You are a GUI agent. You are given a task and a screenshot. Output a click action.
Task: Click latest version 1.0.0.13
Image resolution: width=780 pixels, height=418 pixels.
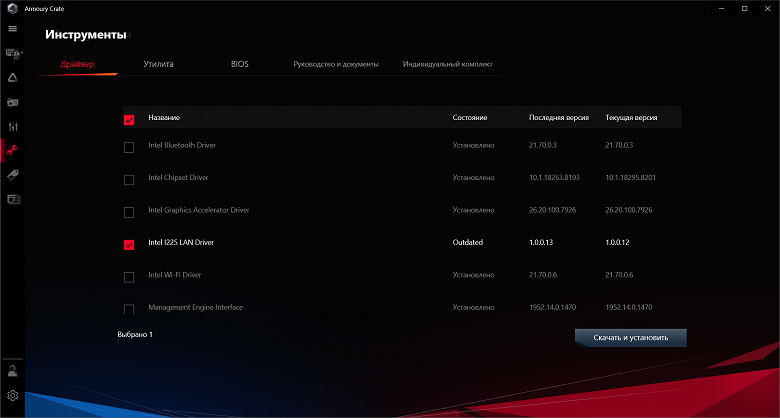coord(541,242)
